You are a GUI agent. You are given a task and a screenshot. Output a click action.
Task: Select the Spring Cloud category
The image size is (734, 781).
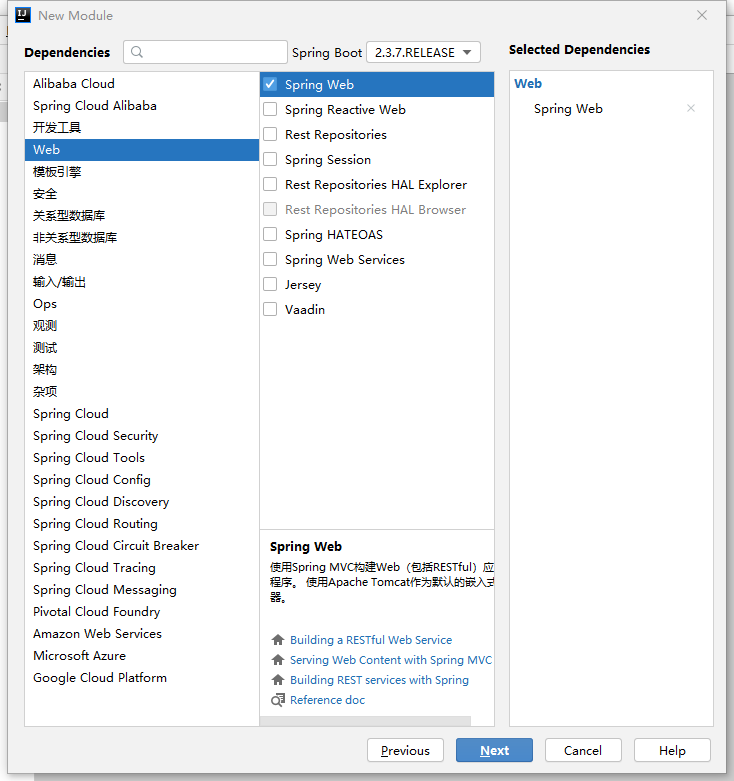(142, 413)
